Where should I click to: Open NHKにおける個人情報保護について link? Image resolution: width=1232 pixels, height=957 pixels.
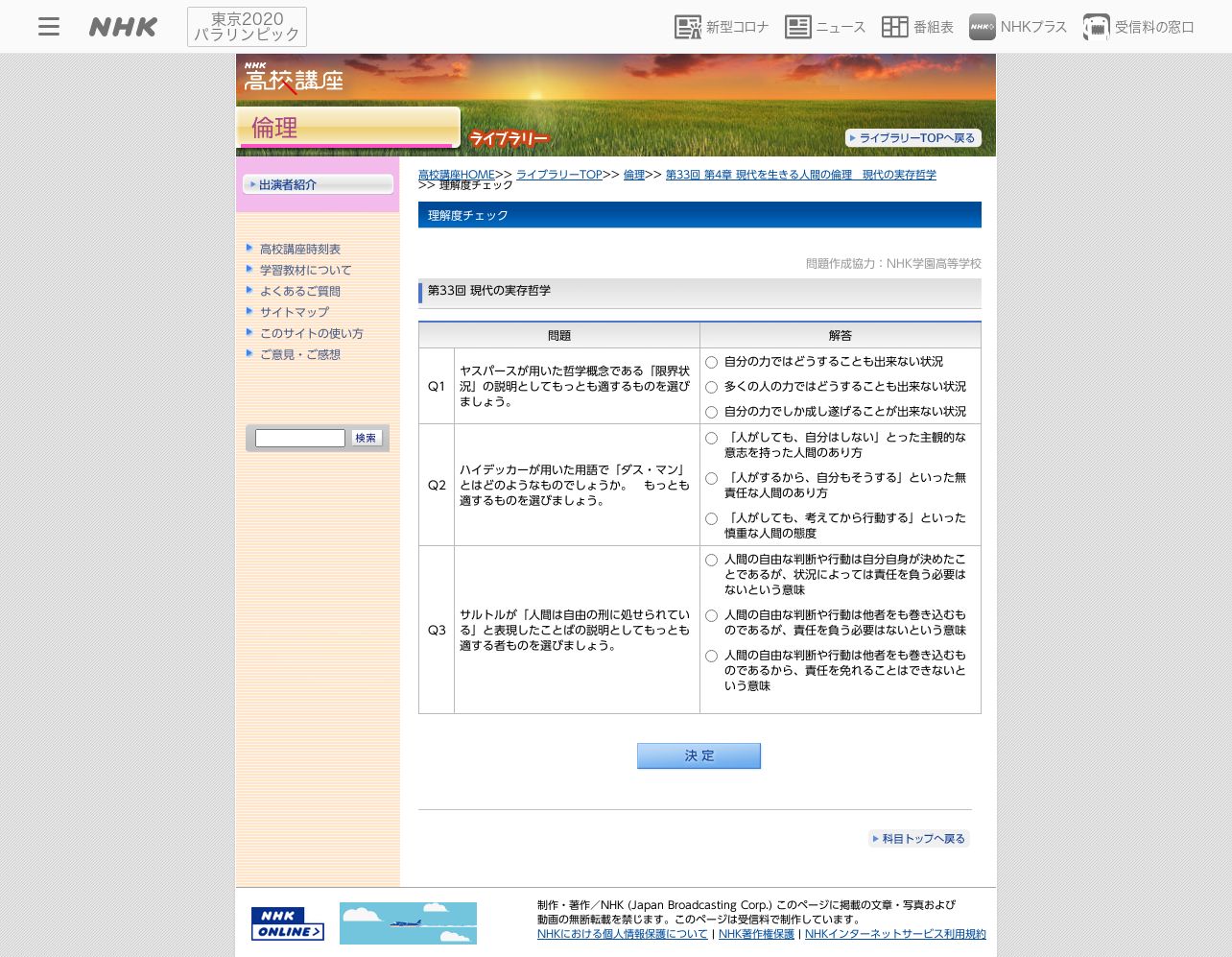click(x=623, y=934)
